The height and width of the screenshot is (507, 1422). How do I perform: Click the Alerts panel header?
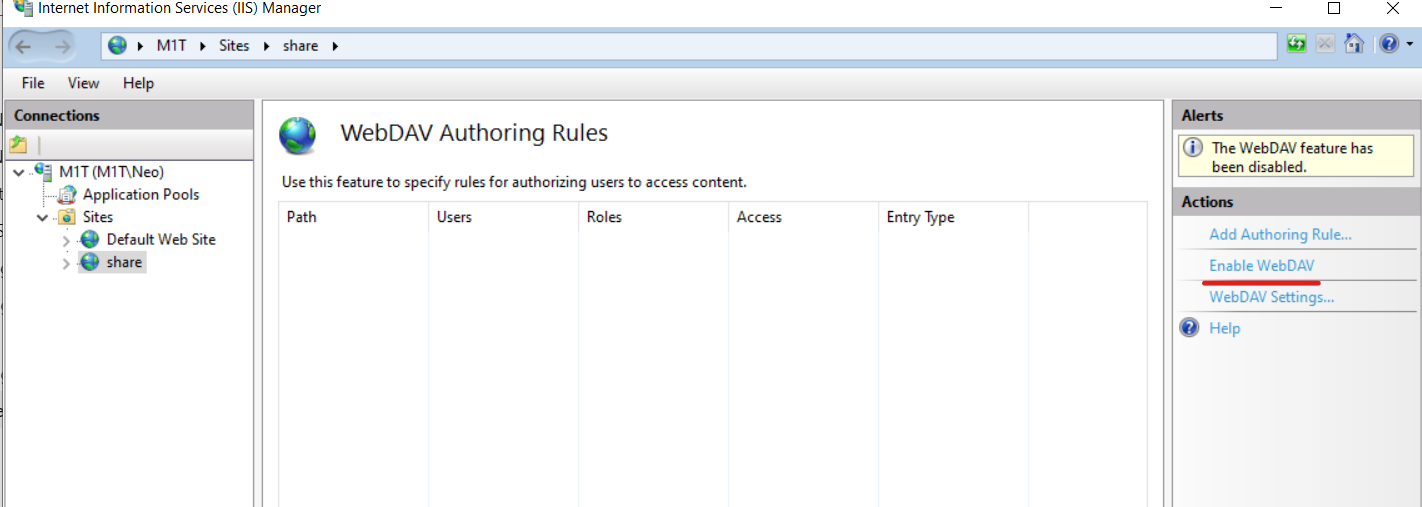coord(1297,116)
